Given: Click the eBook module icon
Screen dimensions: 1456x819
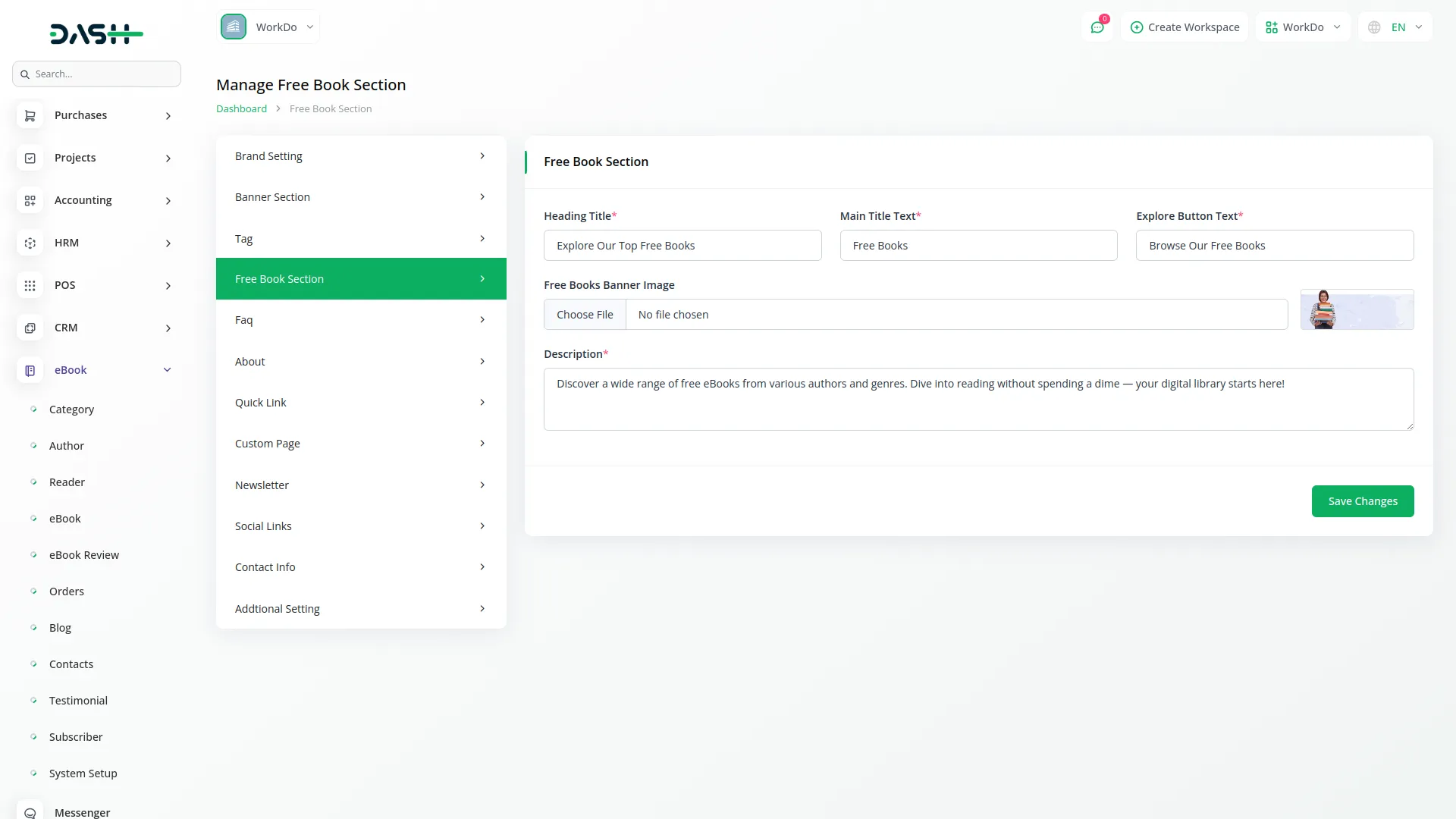Looking at the screenshot, I should (x=30, y=371).
